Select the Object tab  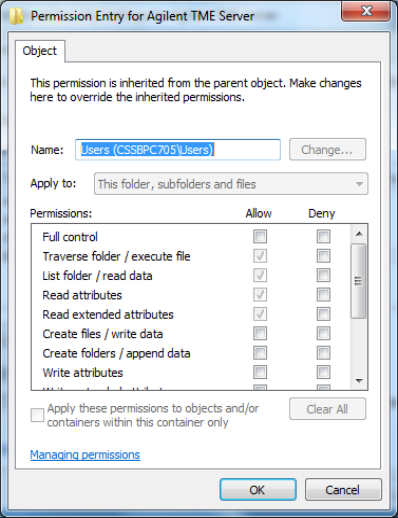pos(40,51)
